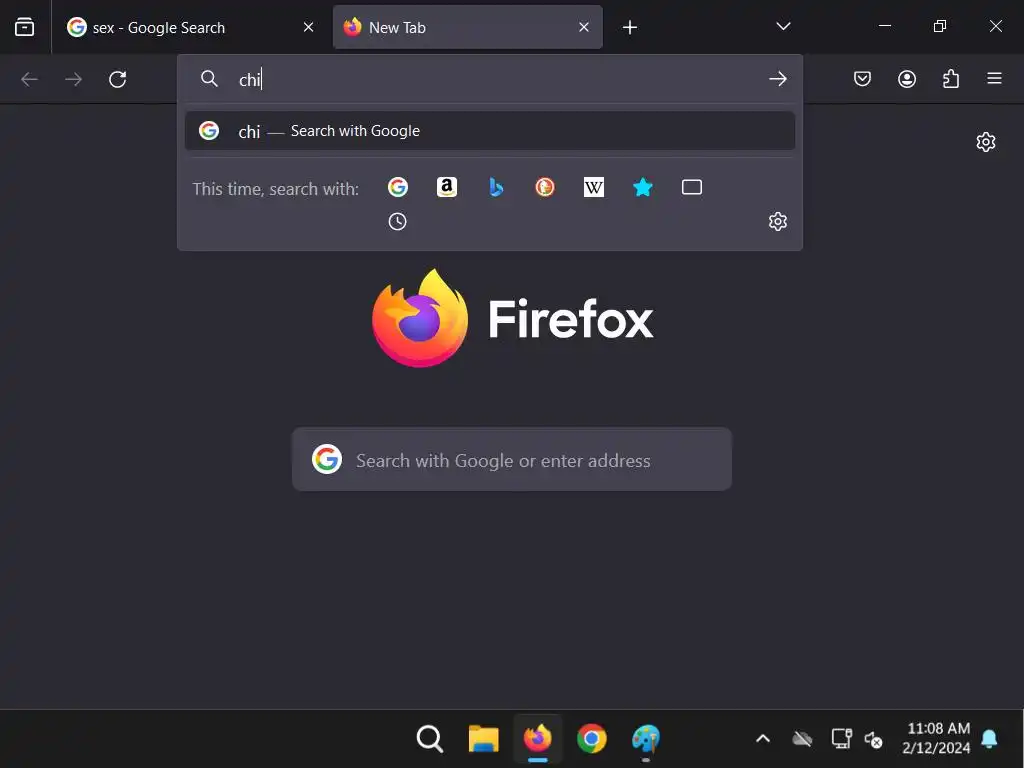Open Firefox View from the tab bar
The image size is (1024, 768).
click(24, 27)
